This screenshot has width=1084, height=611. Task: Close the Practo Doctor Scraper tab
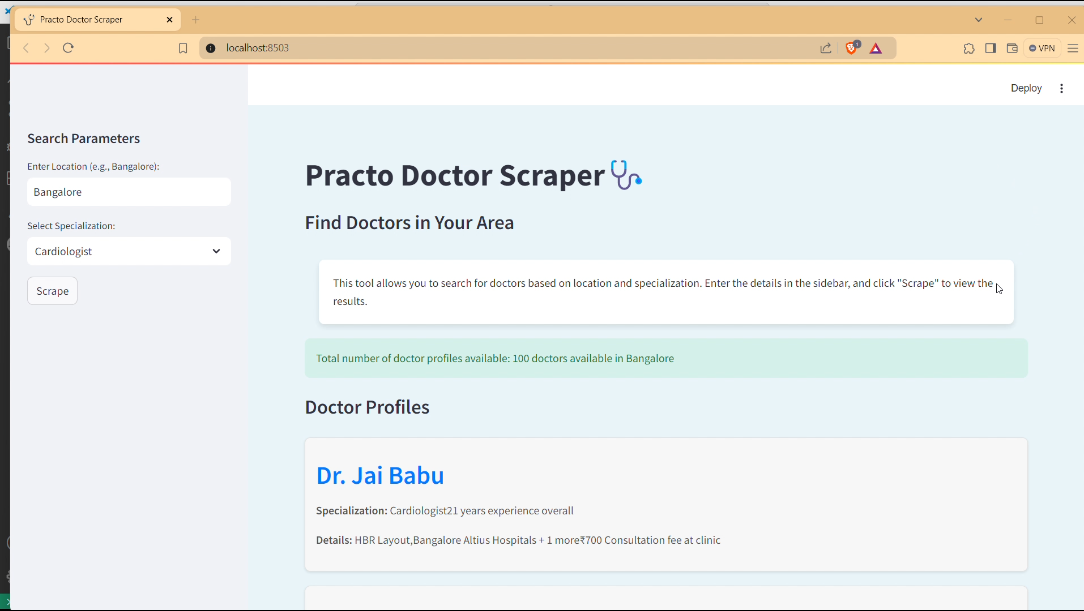[169, 19]
